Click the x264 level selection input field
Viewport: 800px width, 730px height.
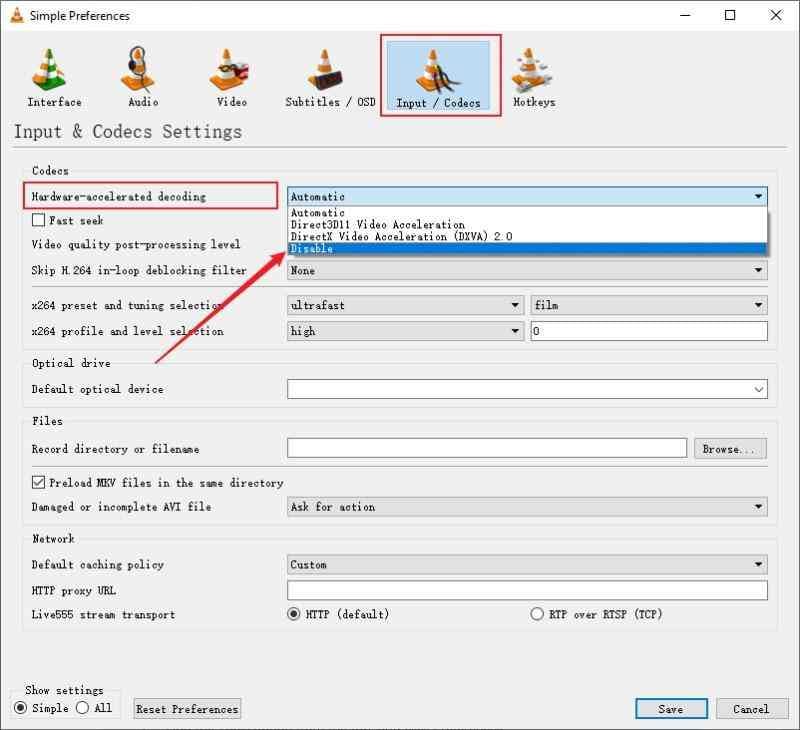pos(649,331)
